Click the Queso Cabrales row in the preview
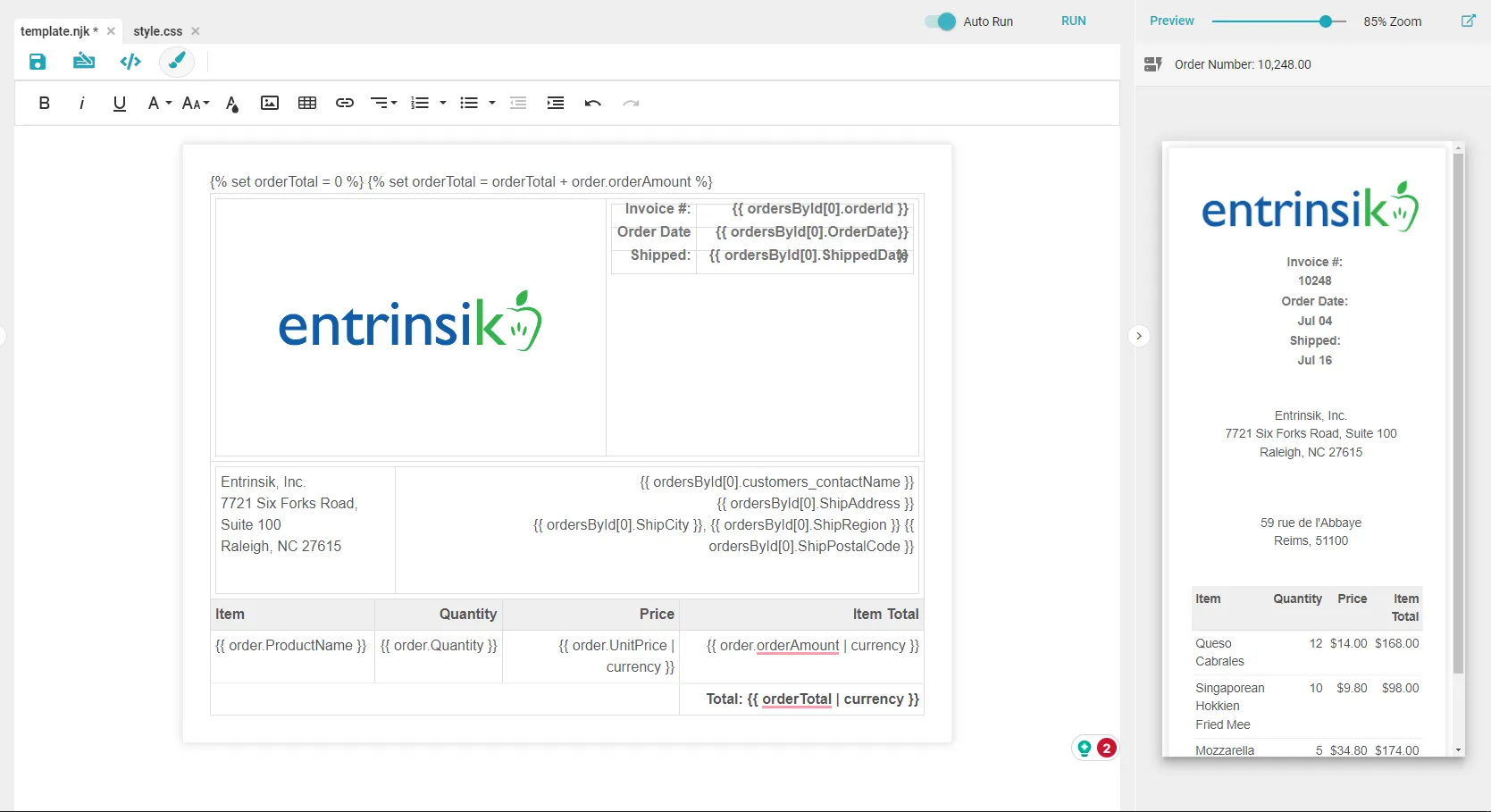The height and width of the screenshot is (812, 1491). point(1307,652)
